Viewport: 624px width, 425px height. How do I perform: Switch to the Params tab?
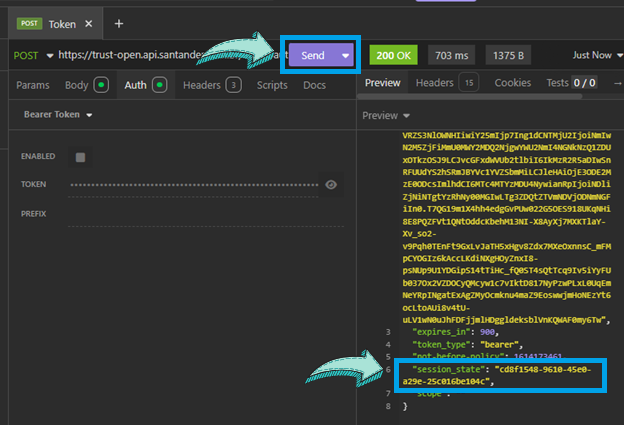tap(33, 85)
